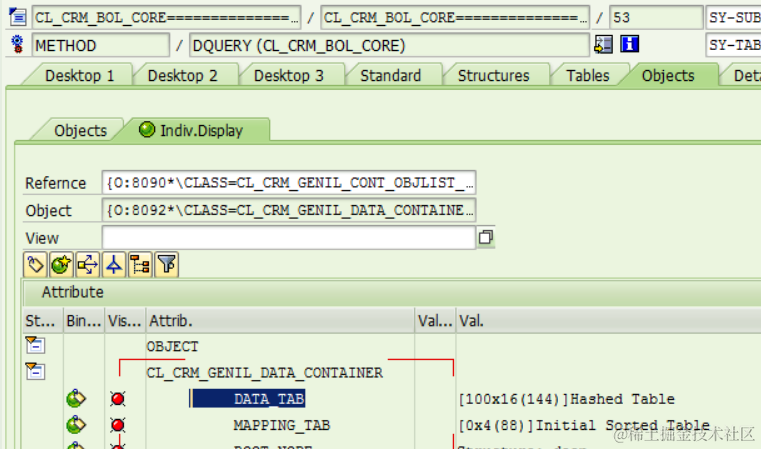Viewport: 761px width, 449px height.
Task: Open the Tables tab
Action: 587,76
